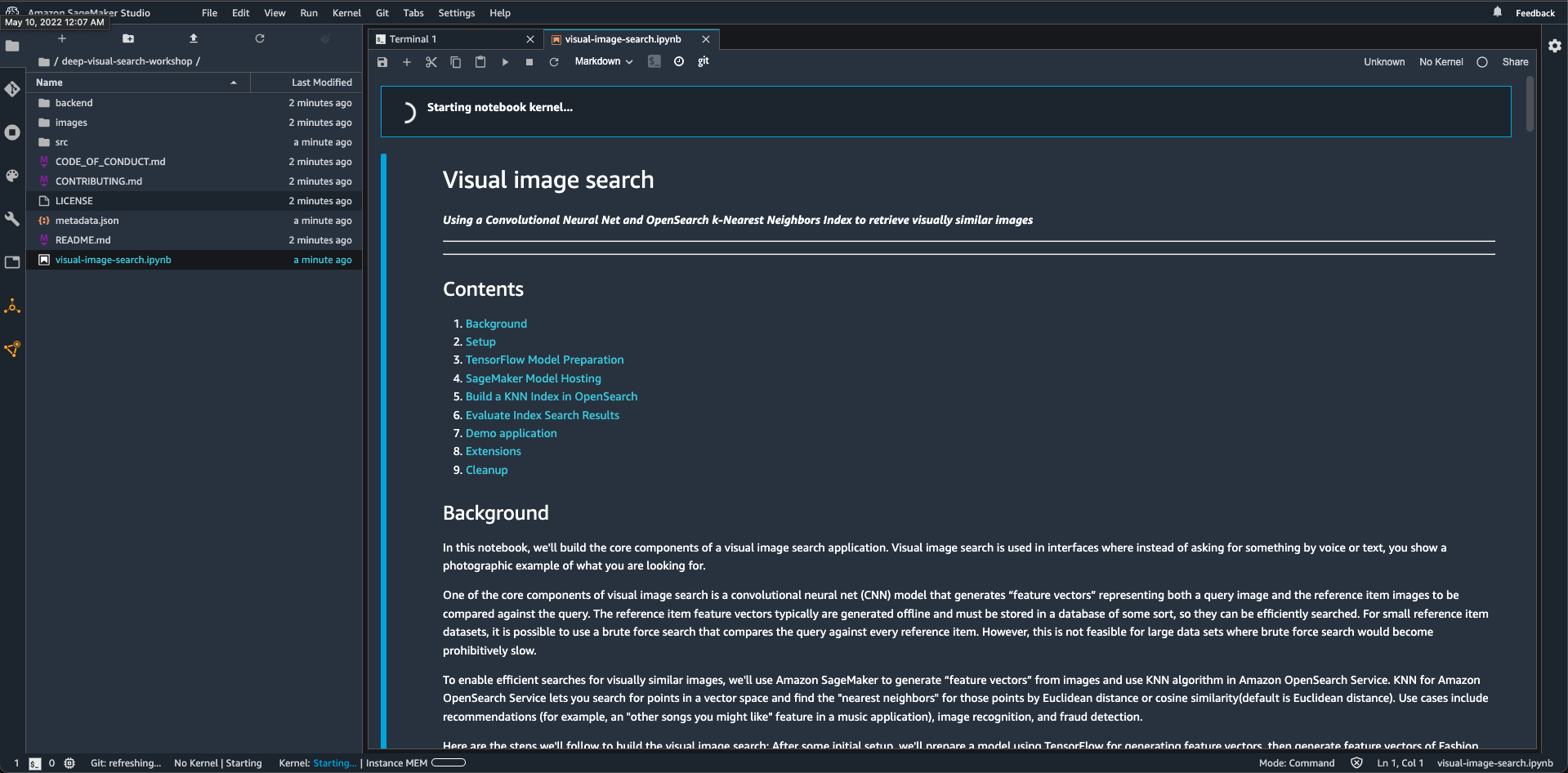Copy the selected cell
The image size is (1568, 773).
pyautogui.click(x=456, y=62)
